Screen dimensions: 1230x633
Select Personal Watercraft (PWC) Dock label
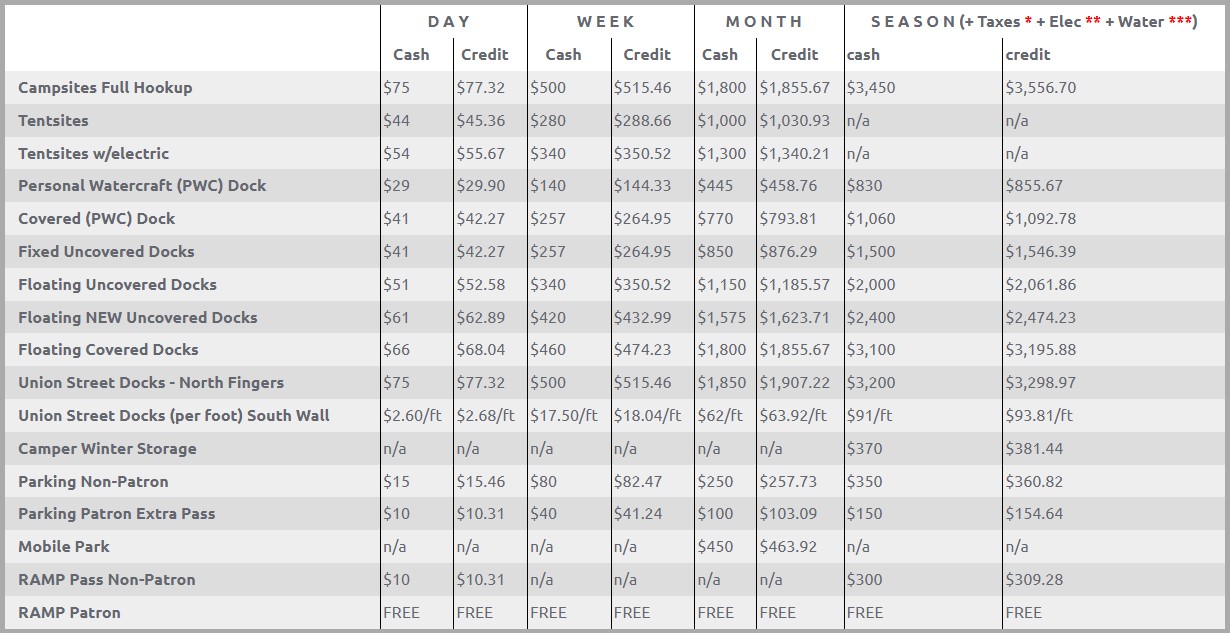[142, 185]
